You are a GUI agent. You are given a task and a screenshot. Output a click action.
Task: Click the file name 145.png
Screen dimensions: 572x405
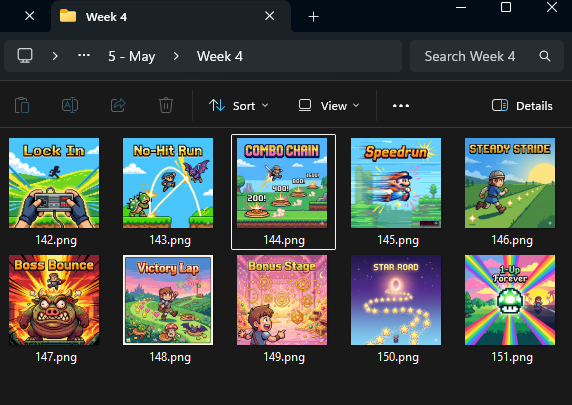398,240
